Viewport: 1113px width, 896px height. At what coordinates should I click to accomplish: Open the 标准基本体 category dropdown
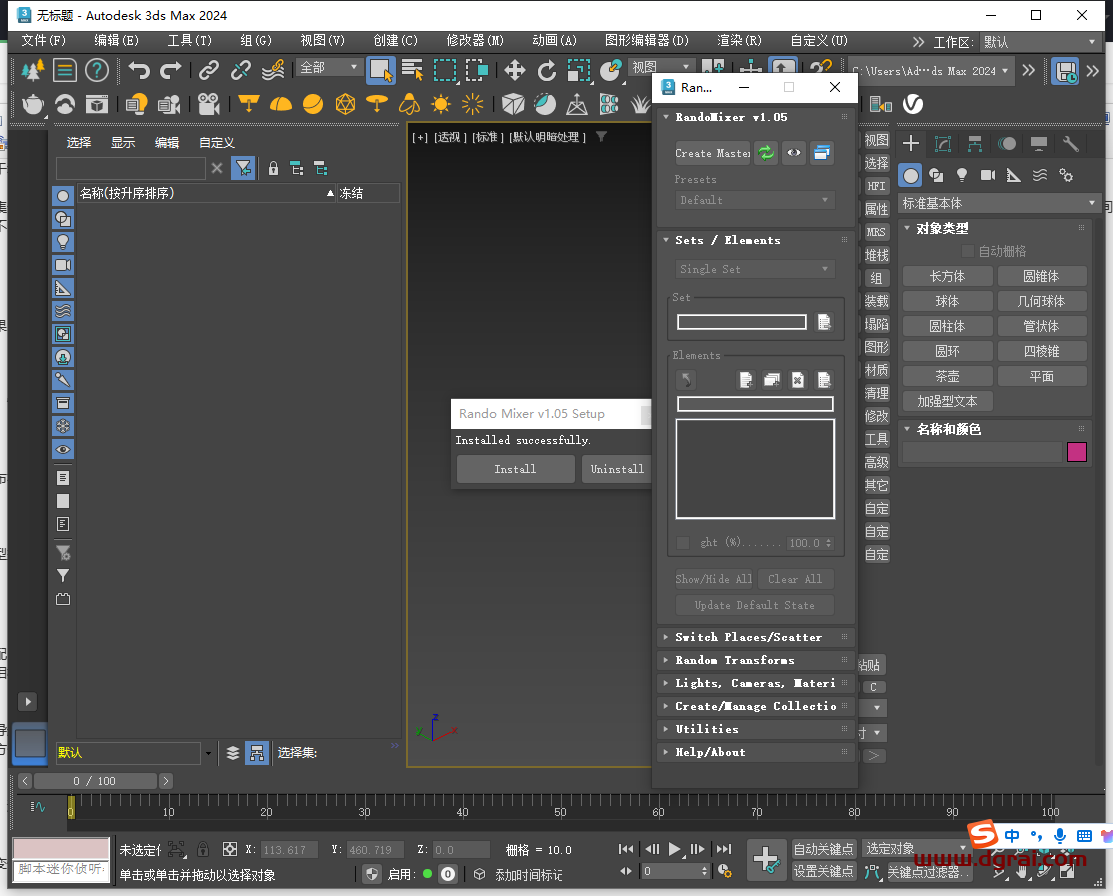point(999,204)
